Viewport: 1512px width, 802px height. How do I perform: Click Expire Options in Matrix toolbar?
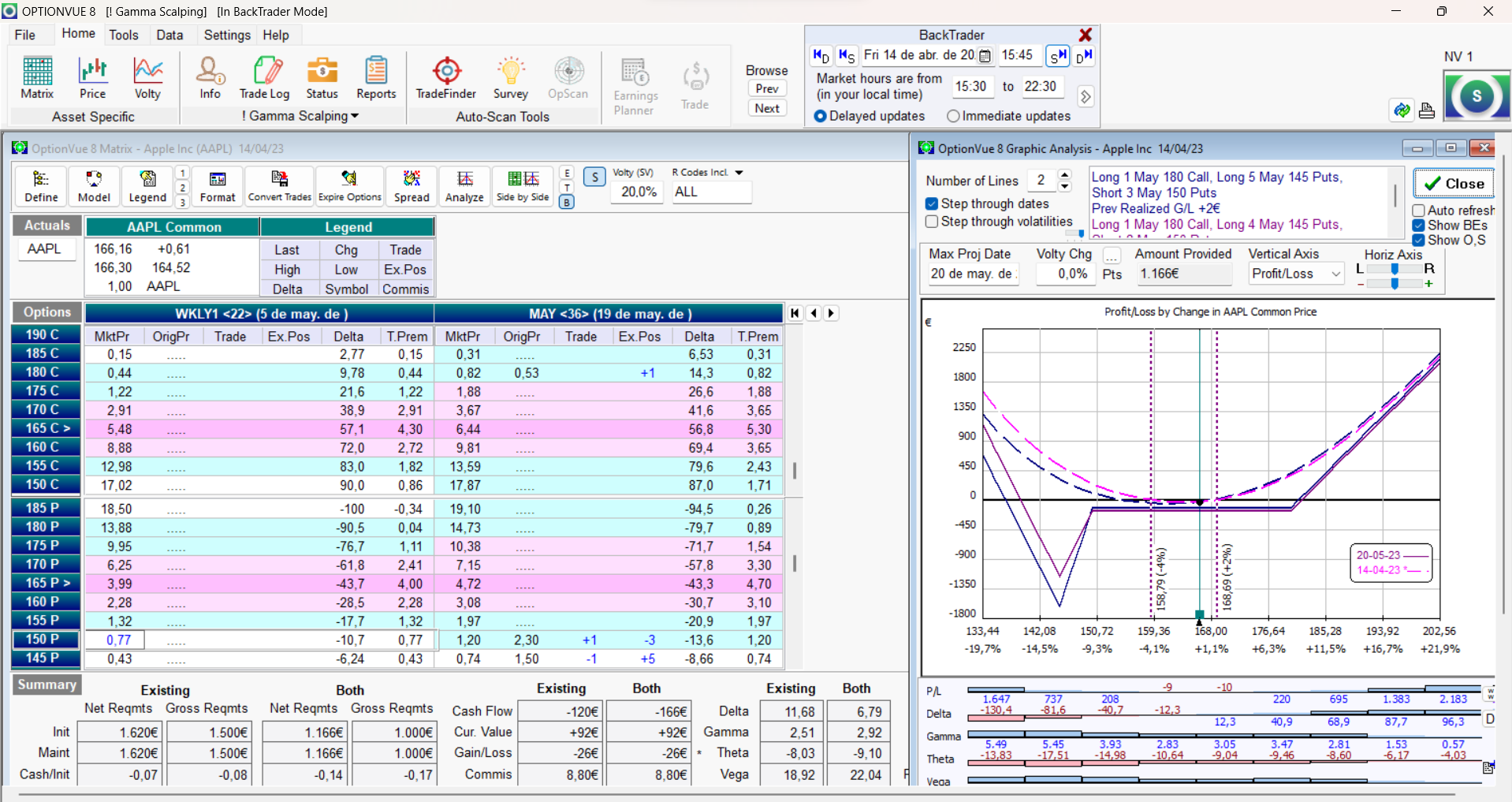point(349,187)
